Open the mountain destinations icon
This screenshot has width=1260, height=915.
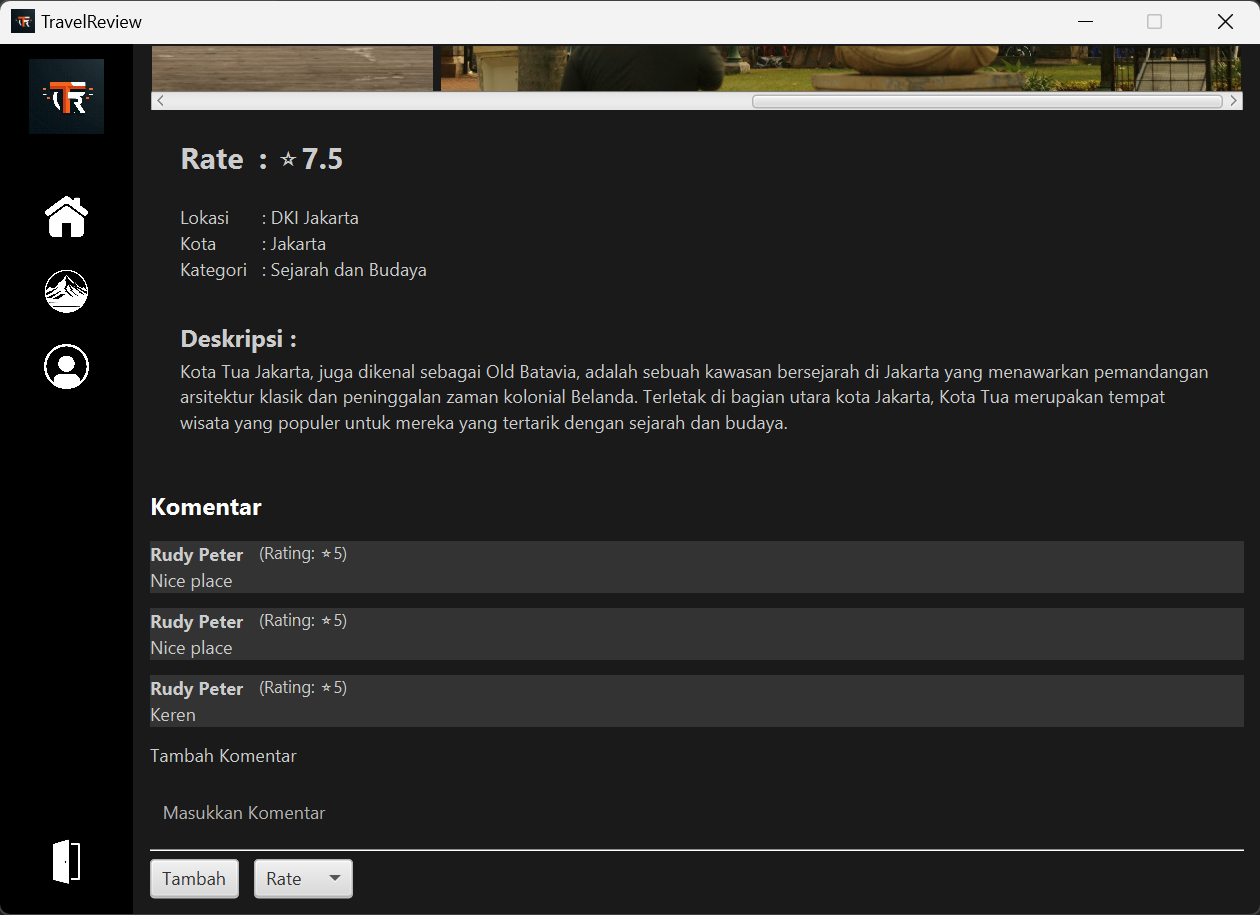(x=66, y=292)
